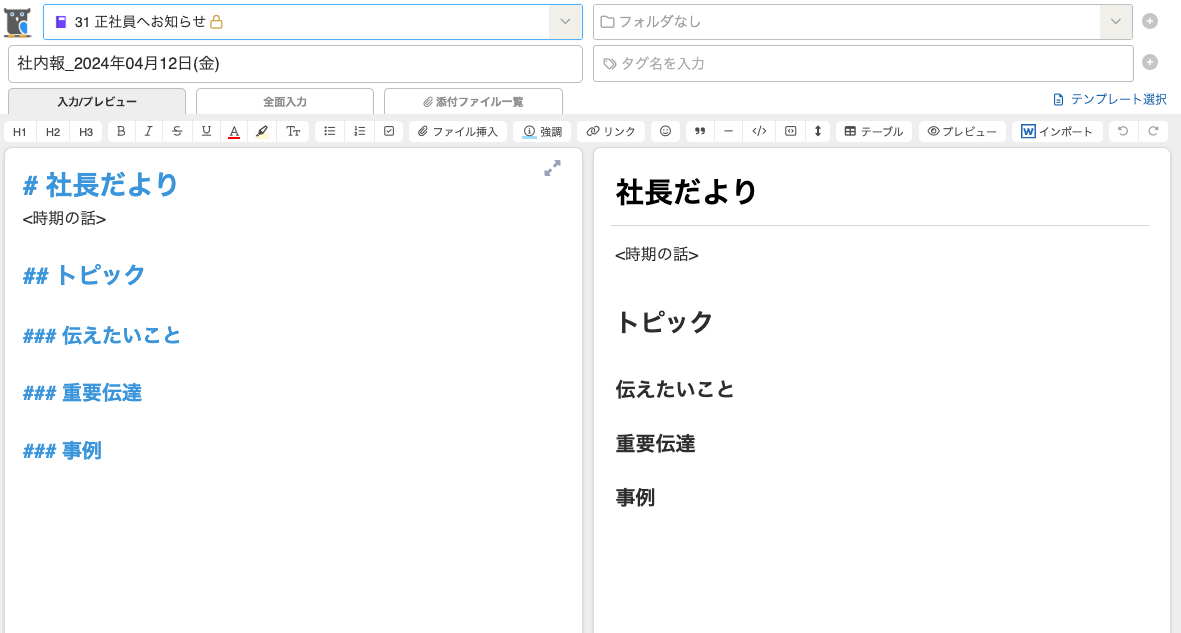Expand the folder selector arrow
The width and height of the screenshot is (1181, 633).
pos(1115,22)
